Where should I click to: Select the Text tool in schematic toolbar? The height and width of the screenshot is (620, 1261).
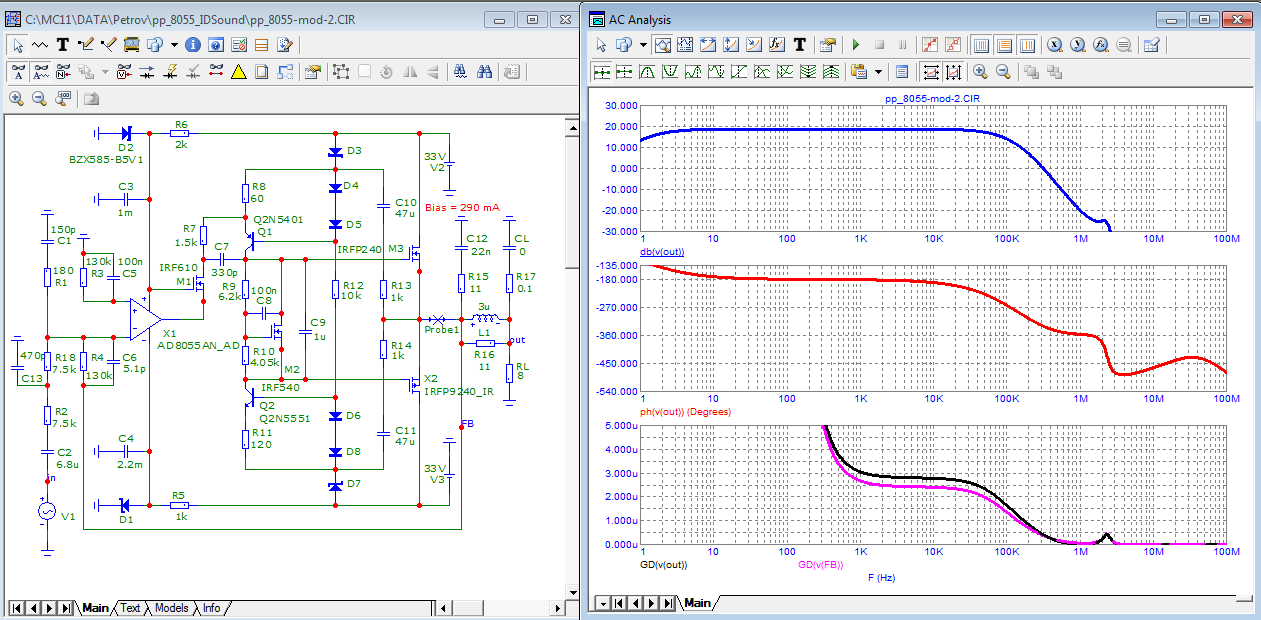pyautogui.click(x=62, y=45)
